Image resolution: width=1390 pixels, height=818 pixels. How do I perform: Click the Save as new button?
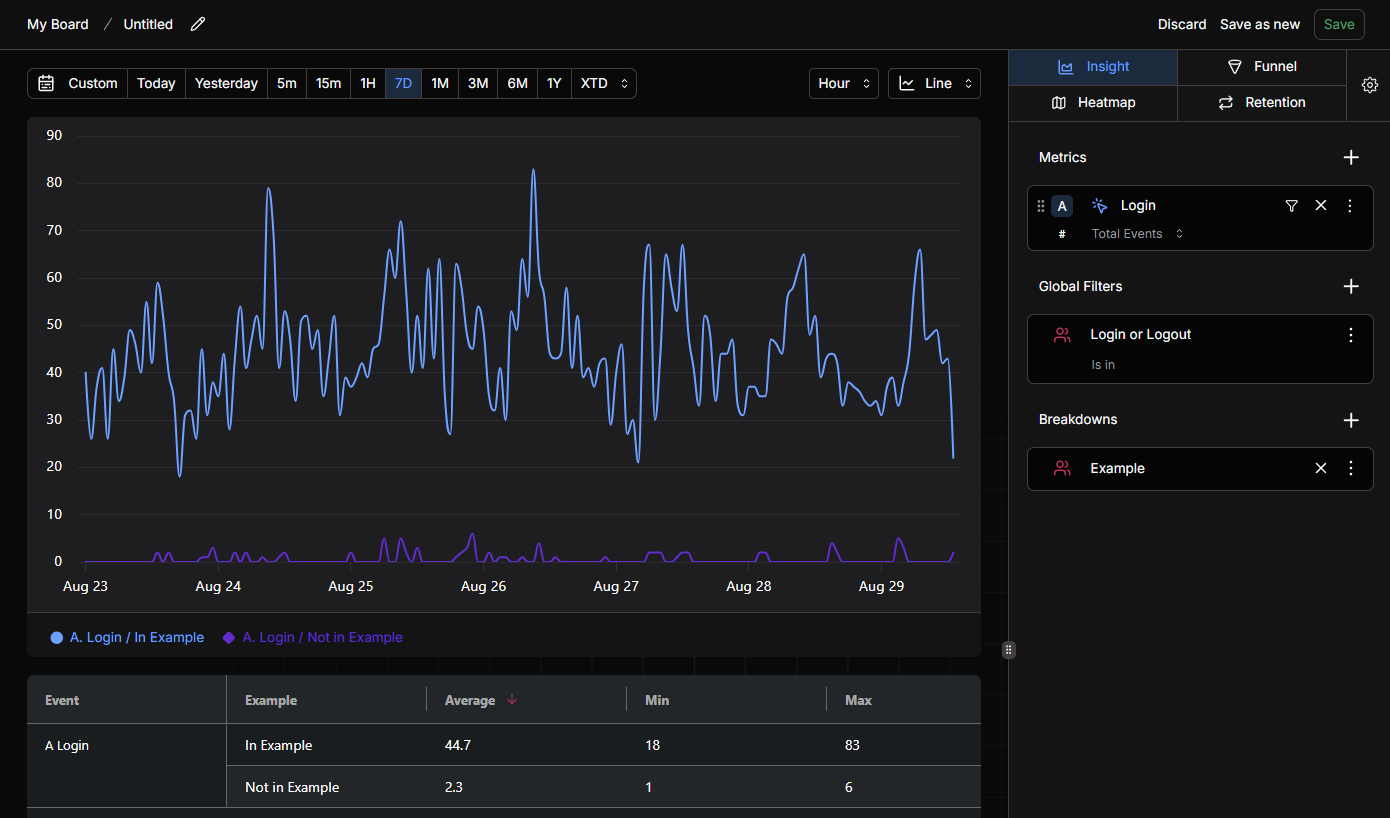[x=1260, y=24]
